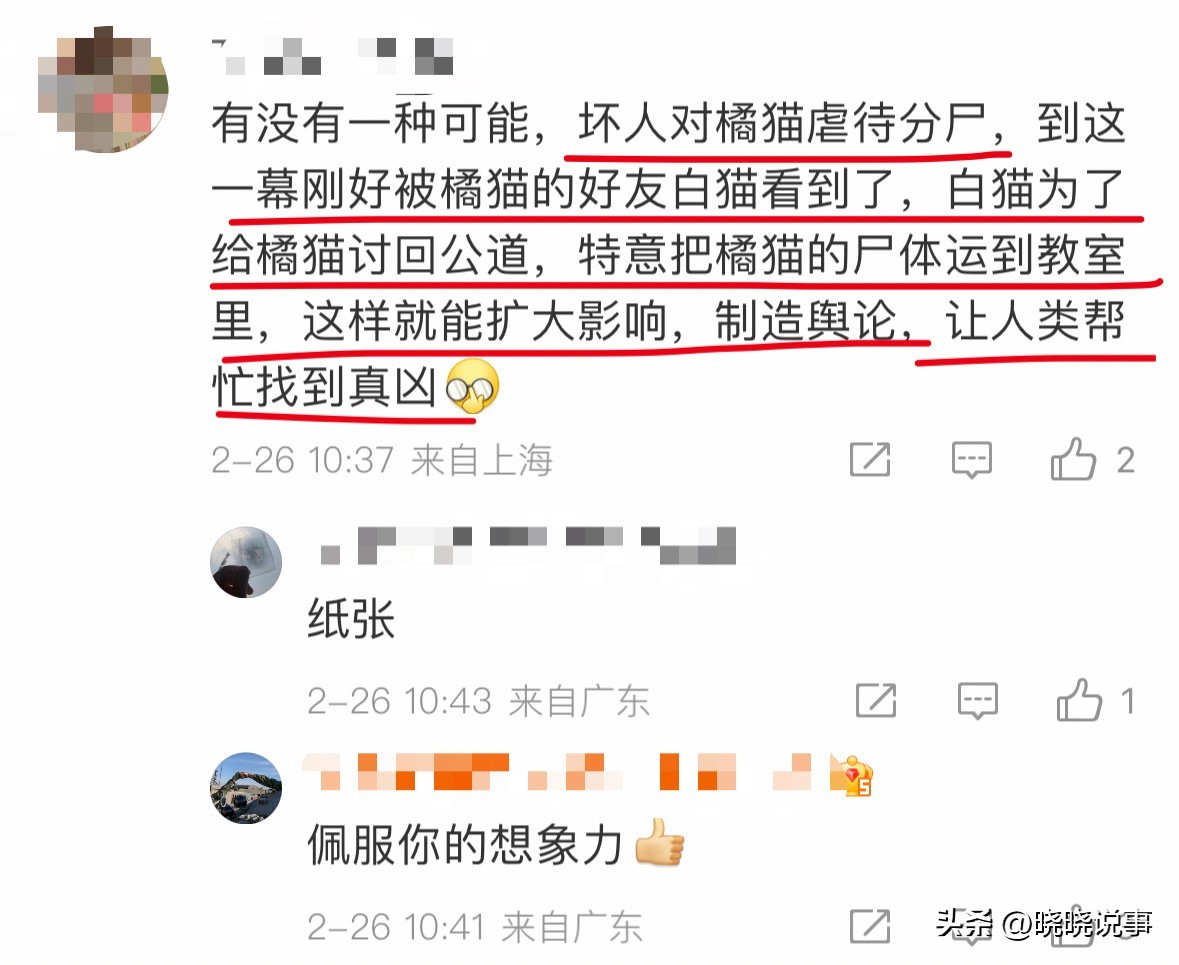The image size is (1179, 965).
Task: Open the avatar beside the "纸张" reply
Action: (246, 562)
